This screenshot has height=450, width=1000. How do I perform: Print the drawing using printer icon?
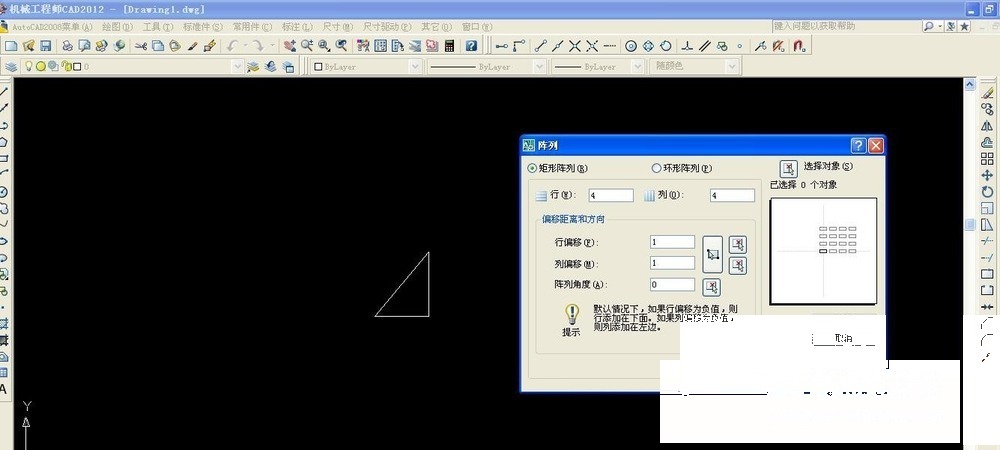(67, 46)
